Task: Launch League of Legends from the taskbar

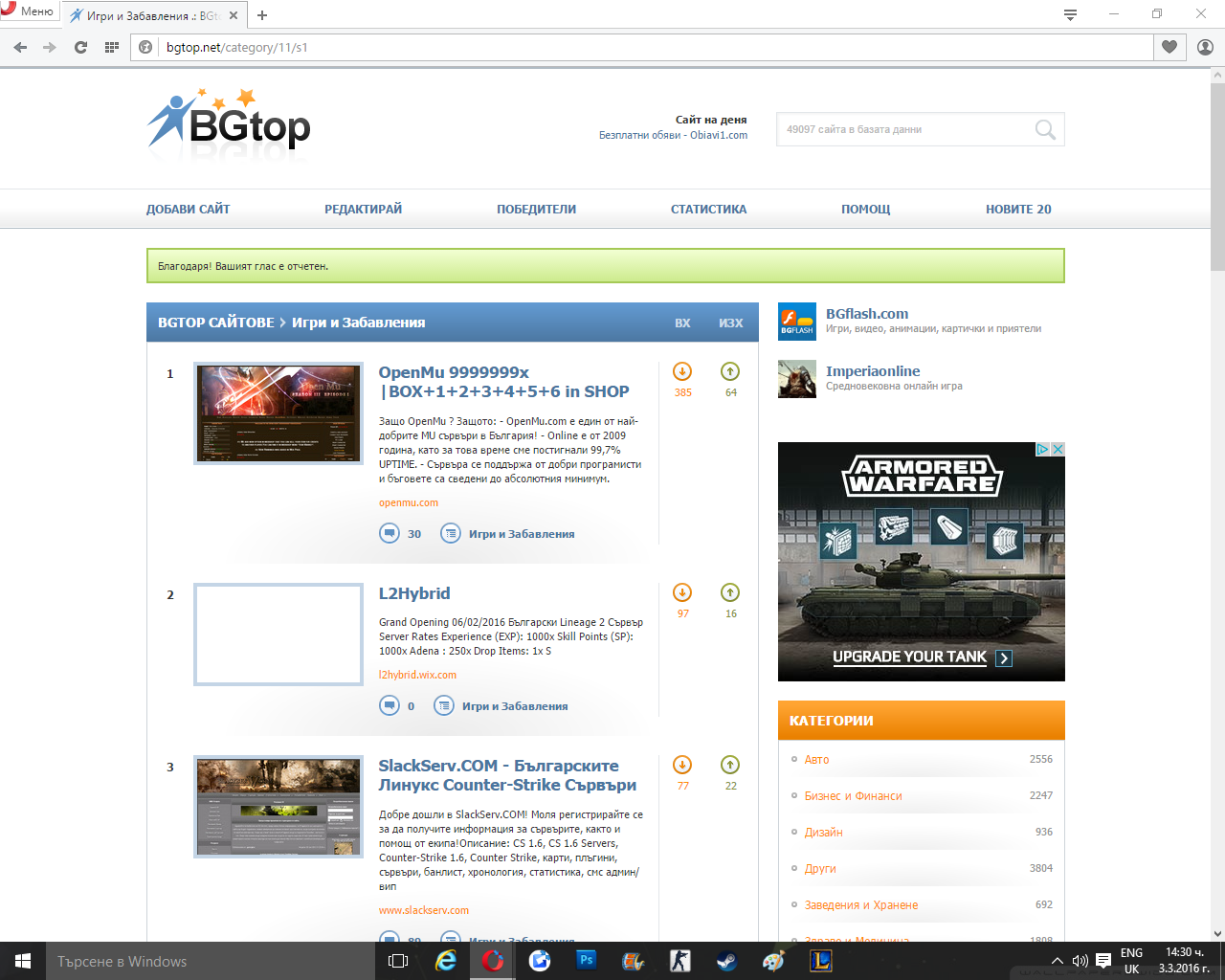Action: click(821, 961)
